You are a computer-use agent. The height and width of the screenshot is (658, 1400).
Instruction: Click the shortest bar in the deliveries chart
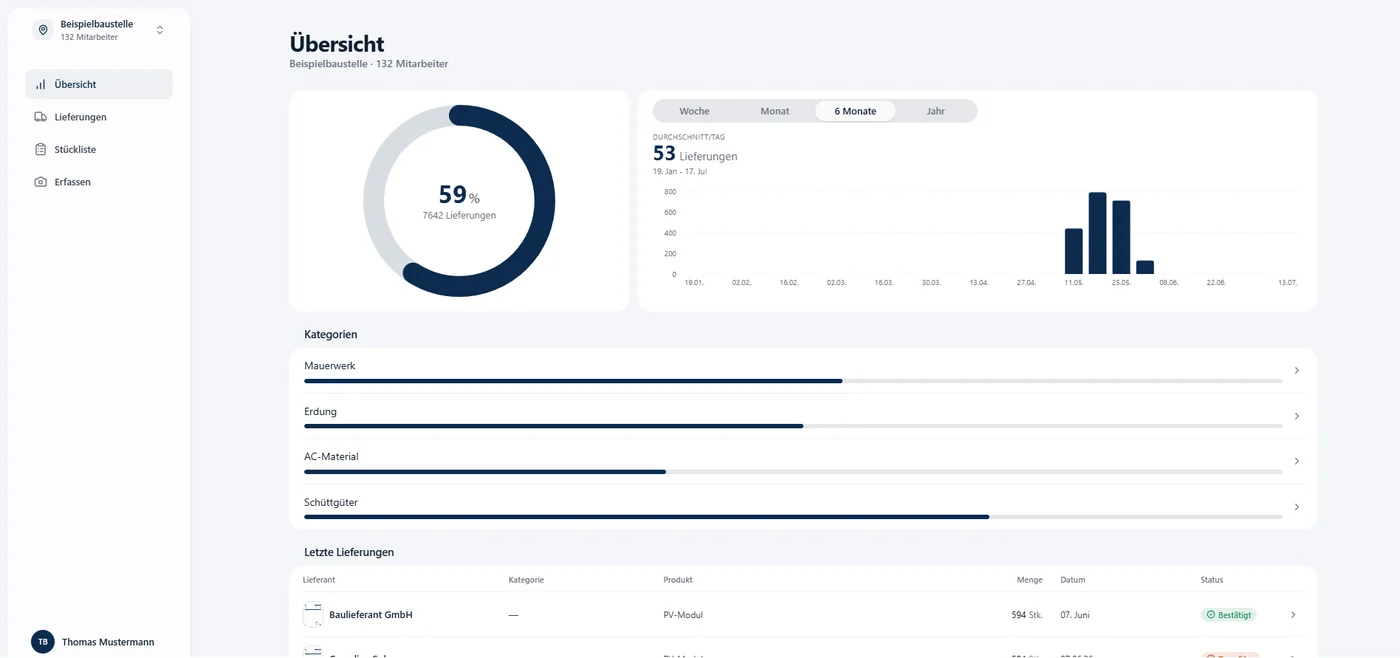pyautogui.click(x=1145, y=267)
